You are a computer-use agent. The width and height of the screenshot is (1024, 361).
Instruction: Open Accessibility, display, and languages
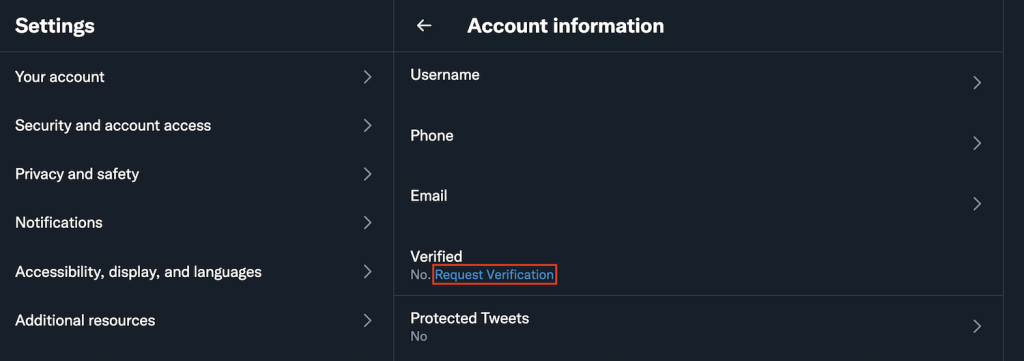[197, 272]
